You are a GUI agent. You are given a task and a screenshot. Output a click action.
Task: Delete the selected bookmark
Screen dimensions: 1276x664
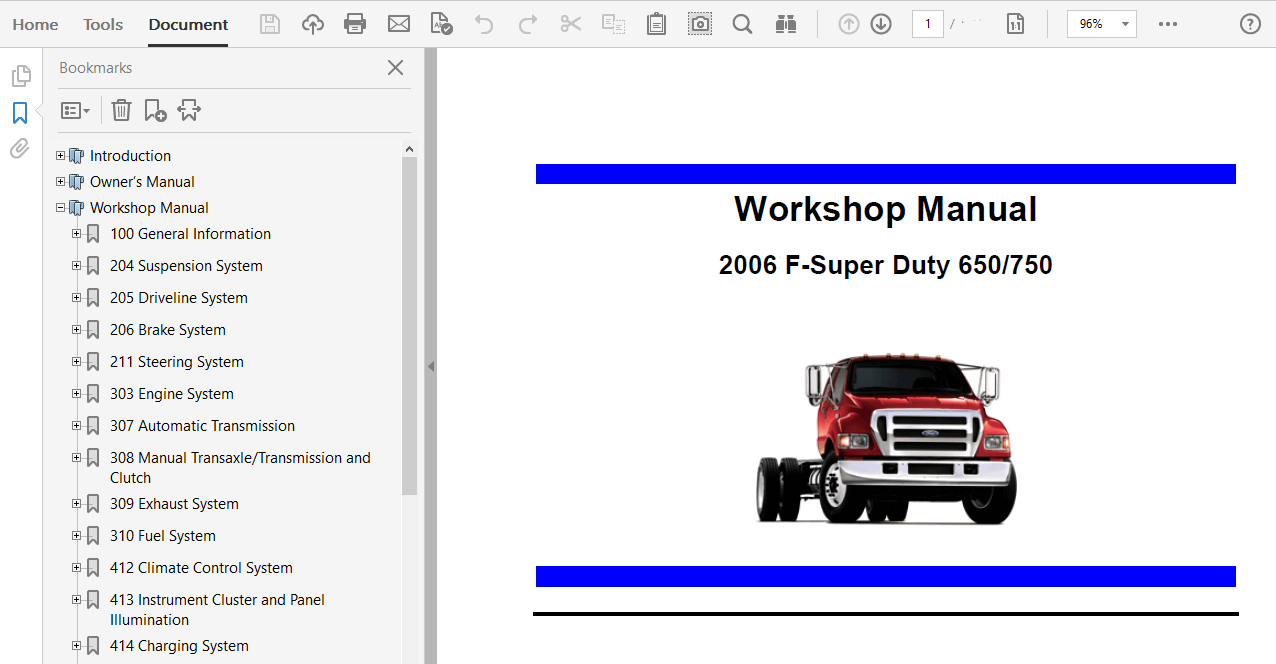pyautogui.click(x=121, y=110)
